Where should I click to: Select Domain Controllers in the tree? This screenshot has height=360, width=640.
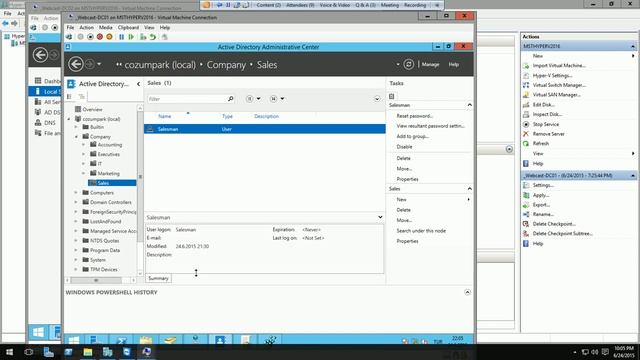tap(111, 202)
